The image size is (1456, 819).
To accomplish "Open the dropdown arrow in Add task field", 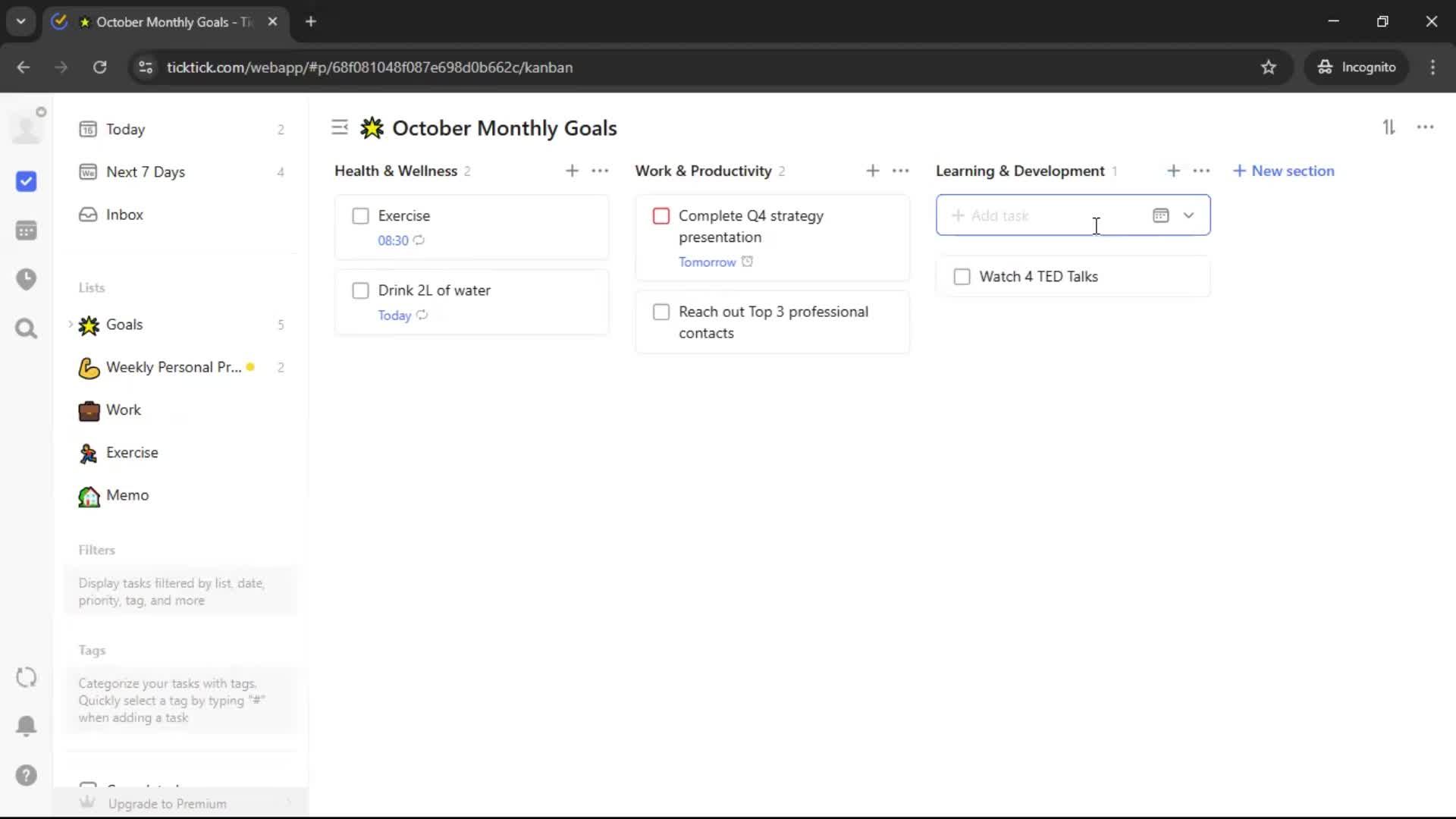I will click(x=1188, y=215).
